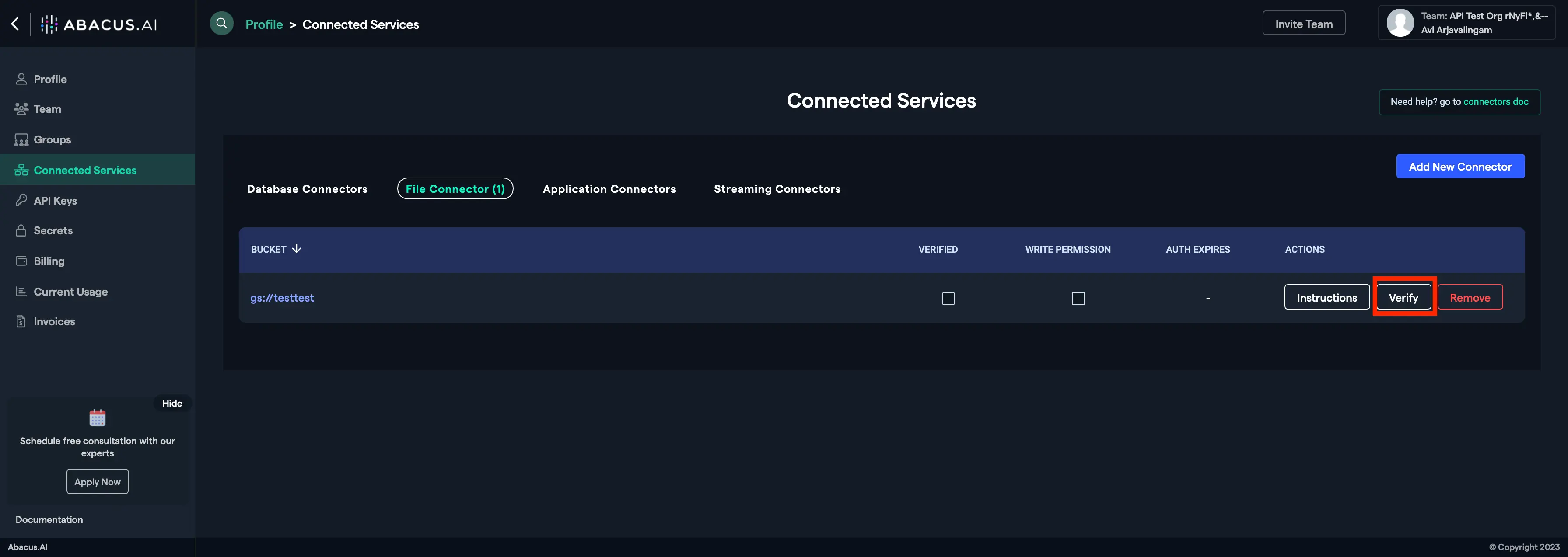Open the gs://testtest bucket link
1568x557 pixels.
coord(282,298)
